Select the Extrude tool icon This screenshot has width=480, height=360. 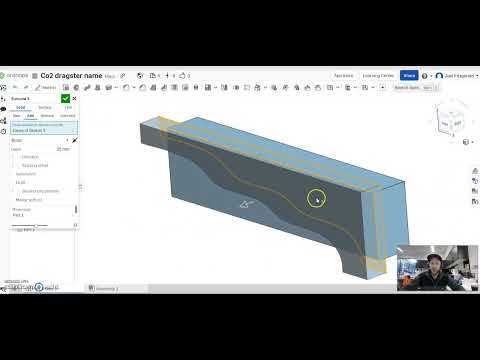coord(66,87)
